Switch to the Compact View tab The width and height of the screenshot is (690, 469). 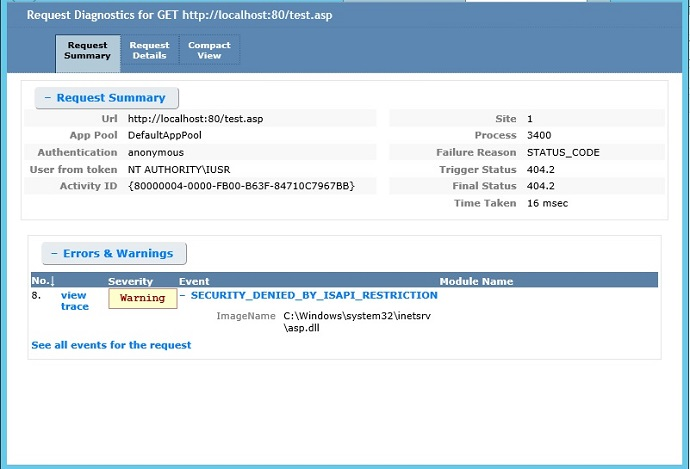coord(209,50)
